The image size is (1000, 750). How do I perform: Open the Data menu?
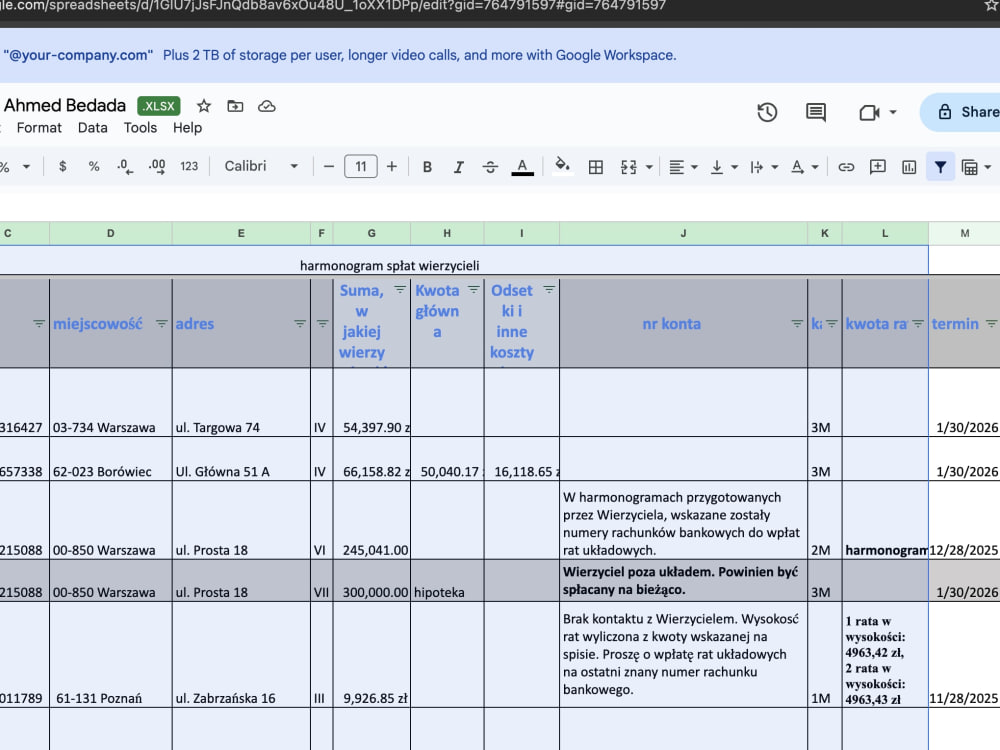[x=92, y=128]
